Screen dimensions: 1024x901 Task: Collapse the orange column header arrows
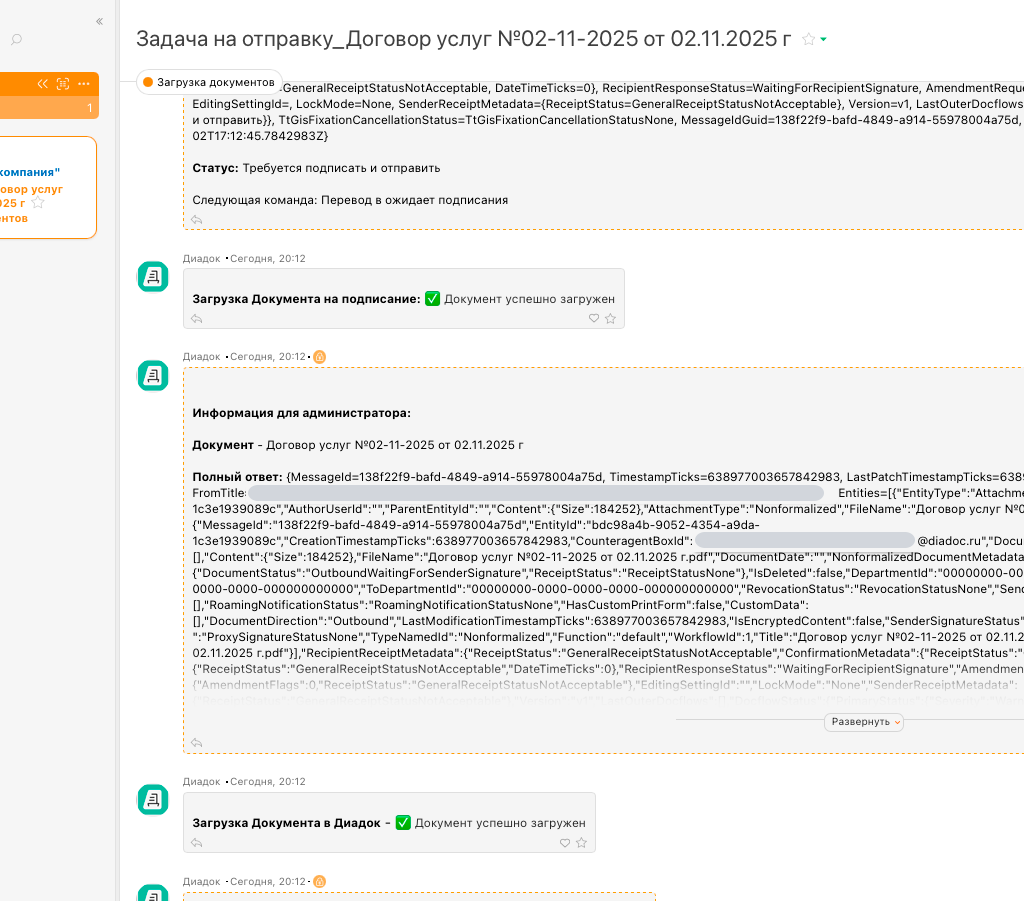click(x=43, y=84)
